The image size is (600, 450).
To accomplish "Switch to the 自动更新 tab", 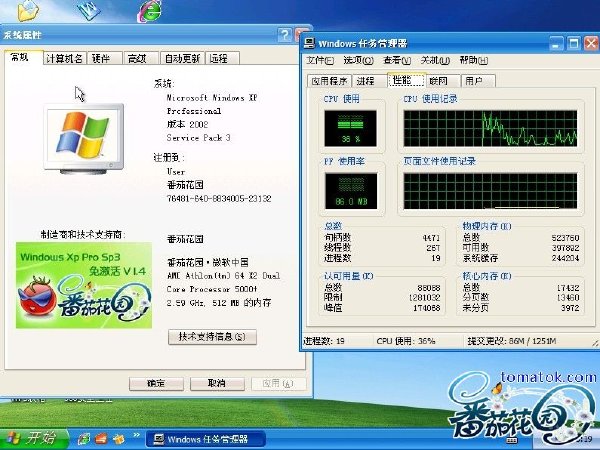I will [x=182, y=59].
